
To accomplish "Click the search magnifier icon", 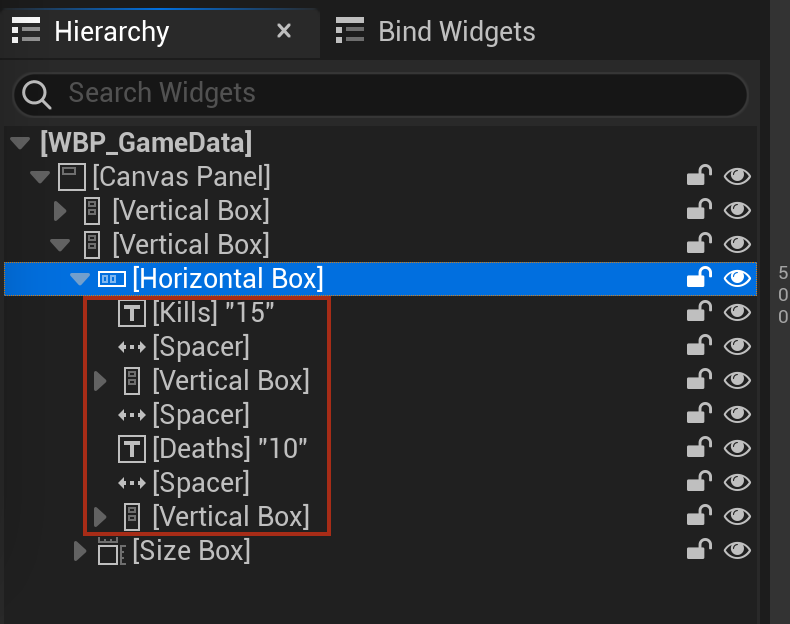I will [37, 94].
